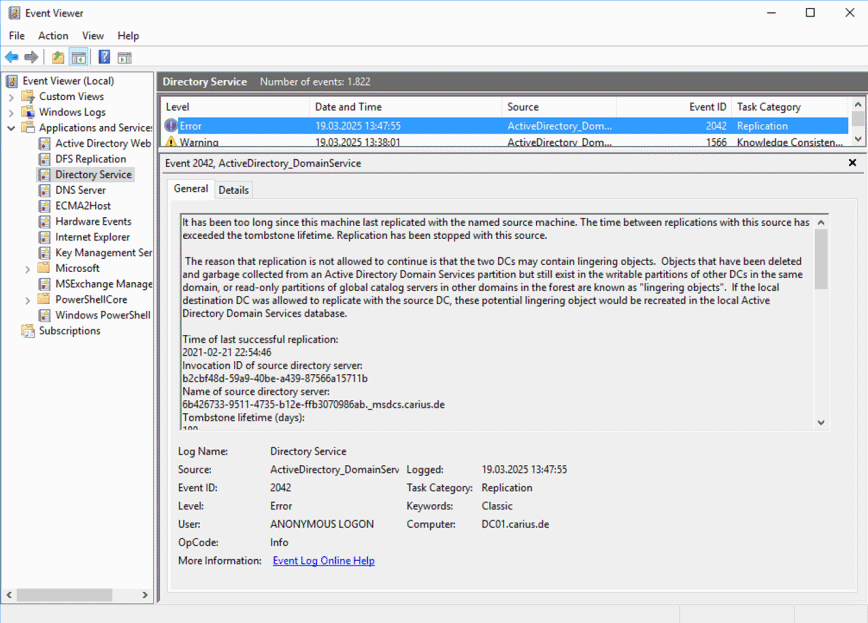Sort events by Event ID column
The image size is (868, 623).
[x=674, y=107]
